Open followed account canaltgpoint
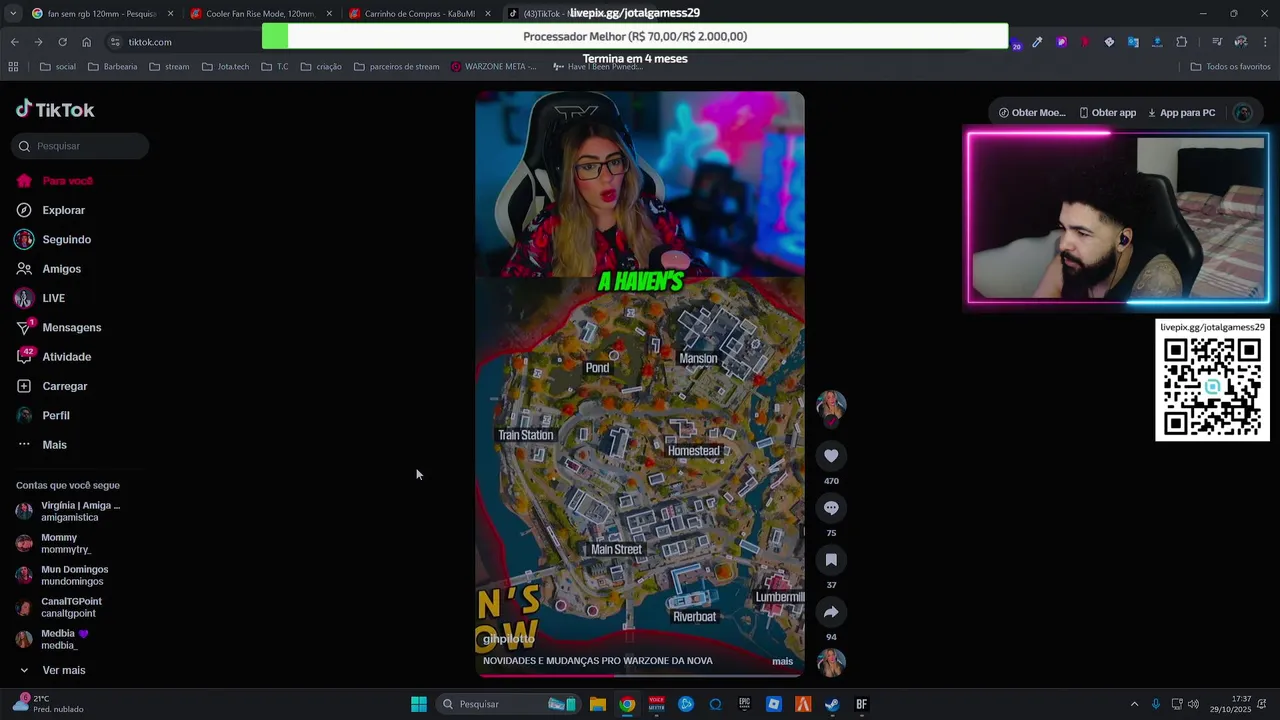Image resolution: width=1280 pixels, height=720 pixels. [x=59, y=607]
